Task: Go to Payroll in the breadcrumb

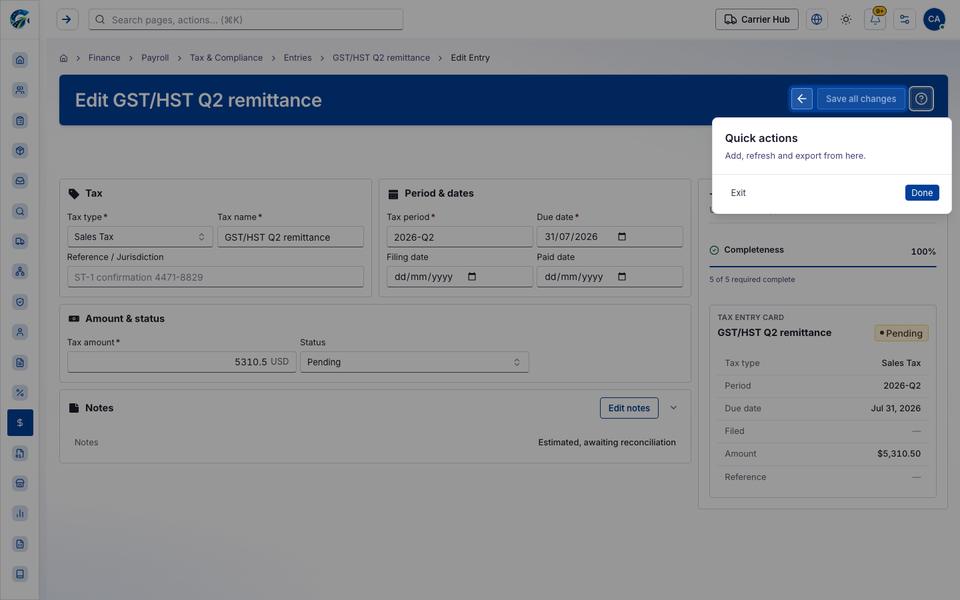Action: [155, 58]
